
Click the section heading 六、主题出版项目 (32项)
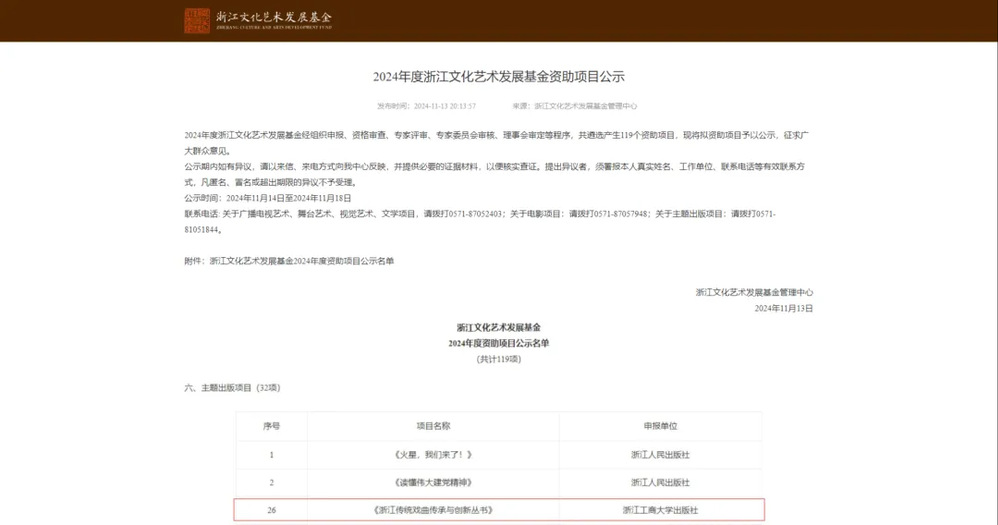click(x=232, y=388)
